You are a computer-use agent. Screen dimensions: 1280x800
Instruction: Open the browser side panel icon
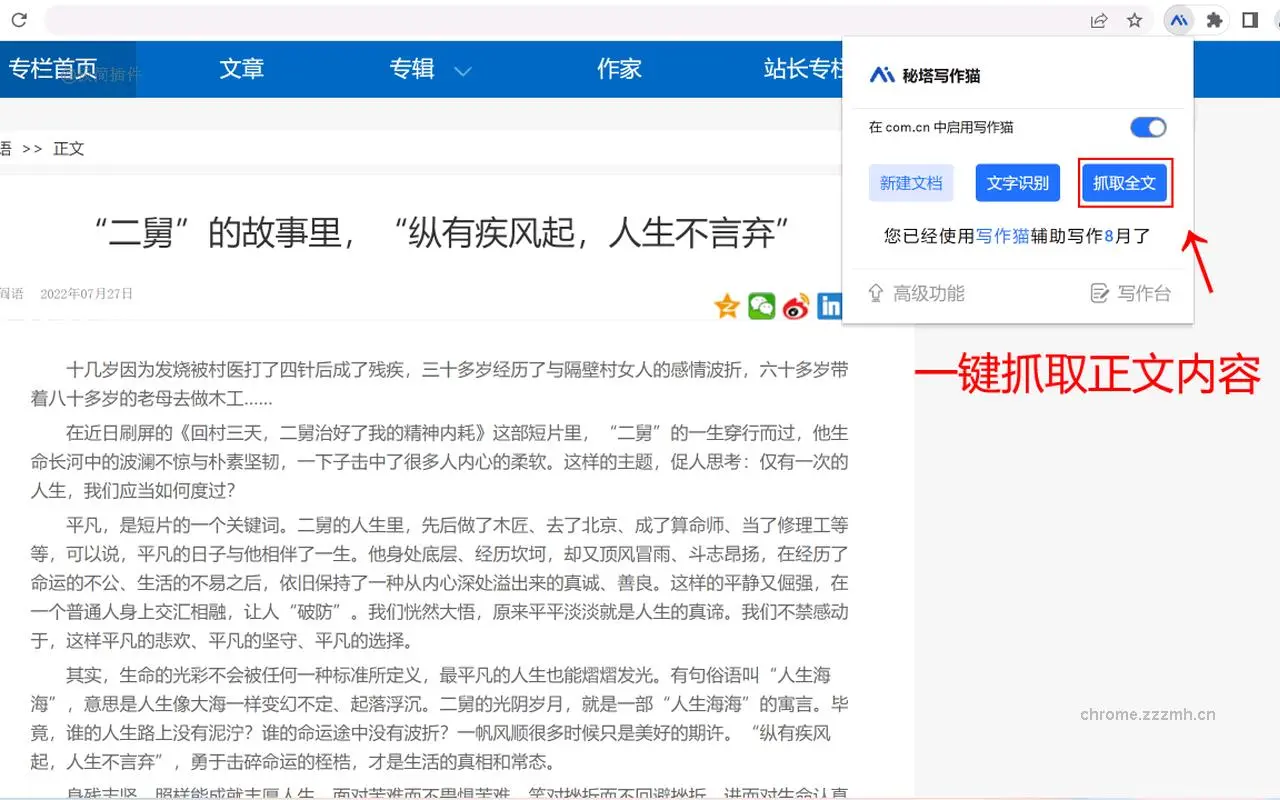tap(1250, 20)
